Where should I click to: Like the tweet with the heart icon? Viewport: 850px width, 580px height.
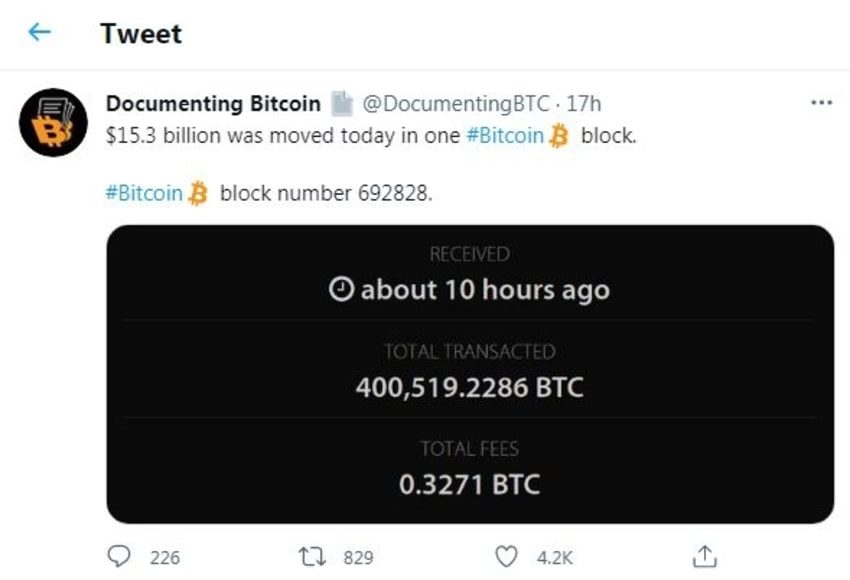pyautogui.click(x=506, y=557)
